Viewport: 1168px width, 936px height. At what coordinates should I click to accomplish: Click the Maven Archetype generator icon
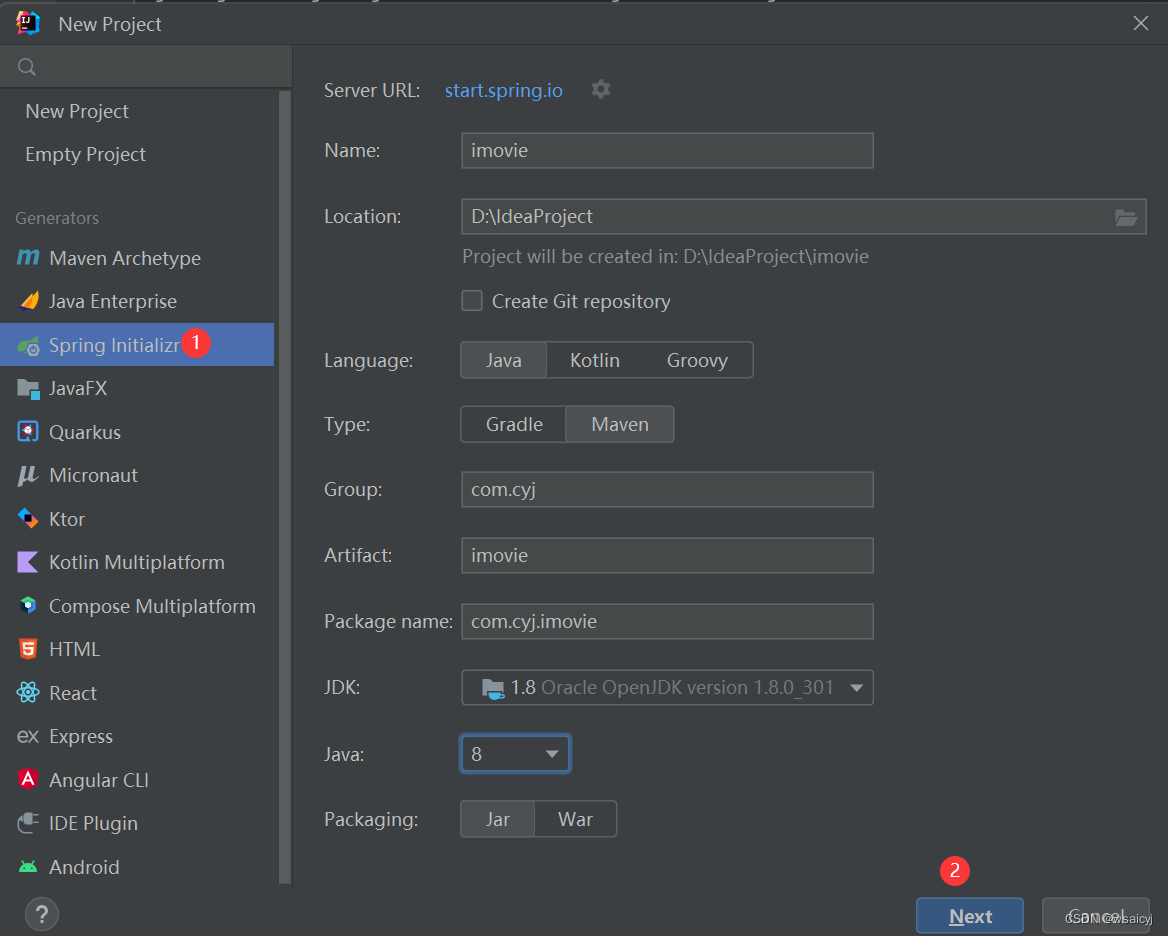28,258
